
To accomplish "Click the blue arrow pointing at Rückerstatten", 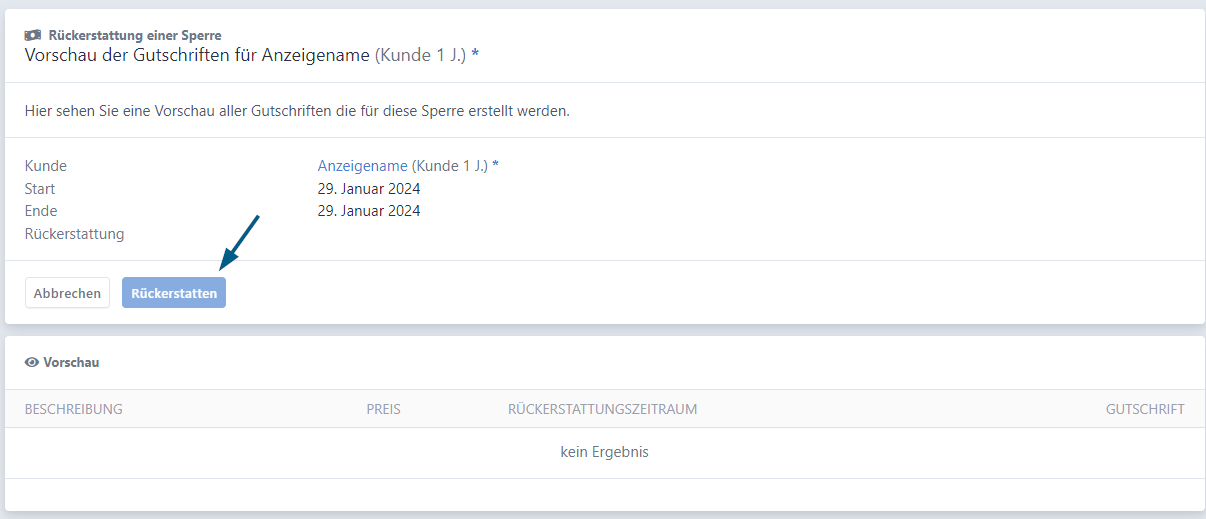I will tap(240, 241).
